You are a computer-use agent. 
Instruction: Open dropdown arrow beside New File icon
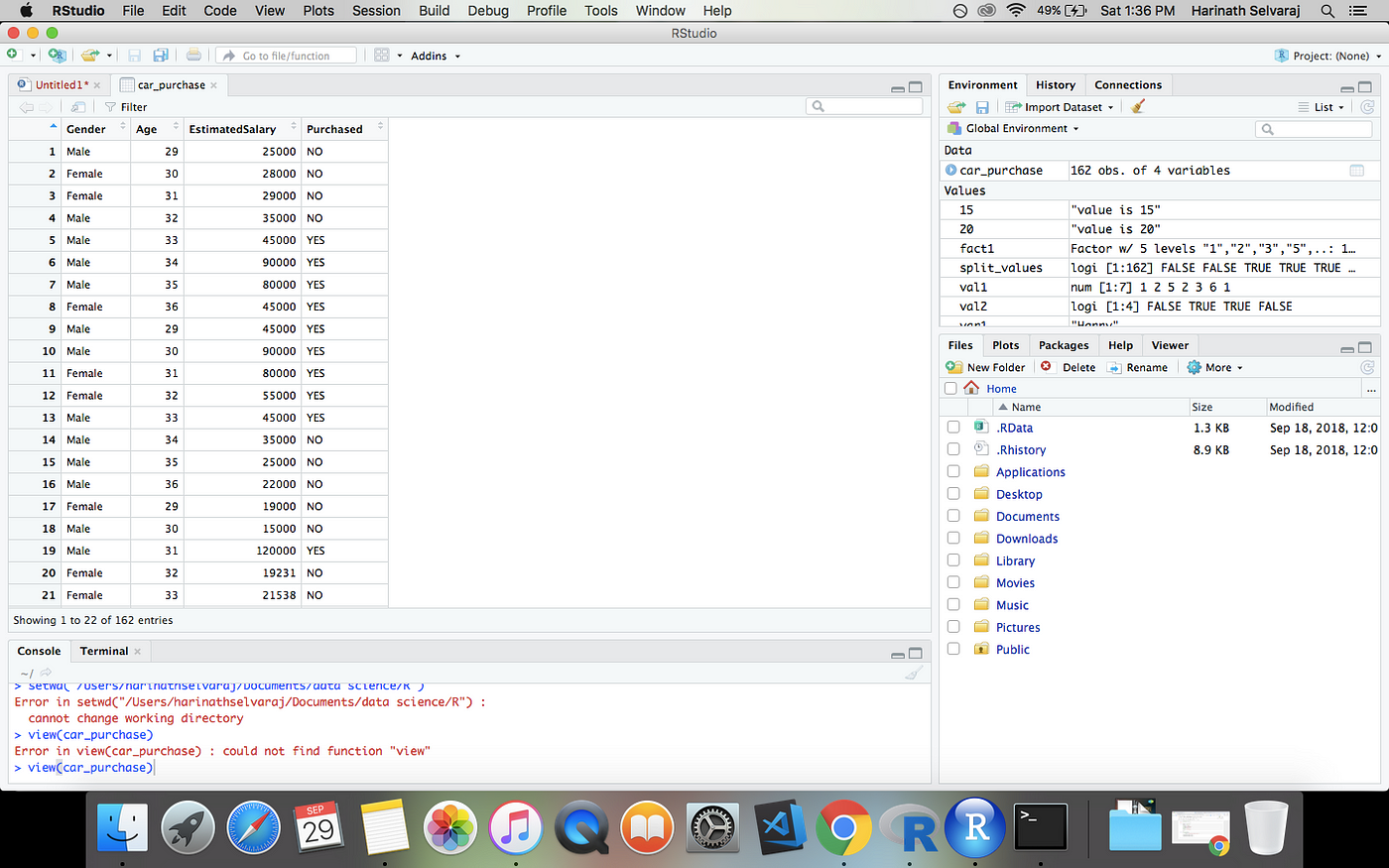click(32, 57)
